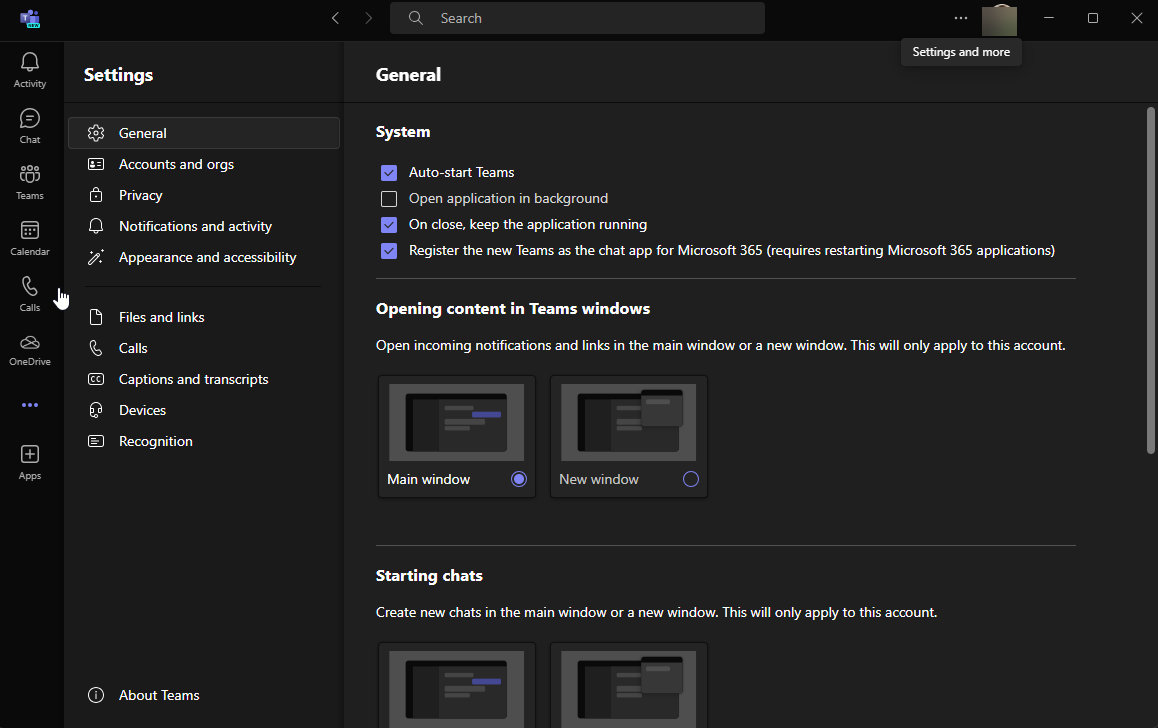The width and height of the screenshot is (1158, 728).
Task: Open Devices settings page
Action: pos(204,410)
